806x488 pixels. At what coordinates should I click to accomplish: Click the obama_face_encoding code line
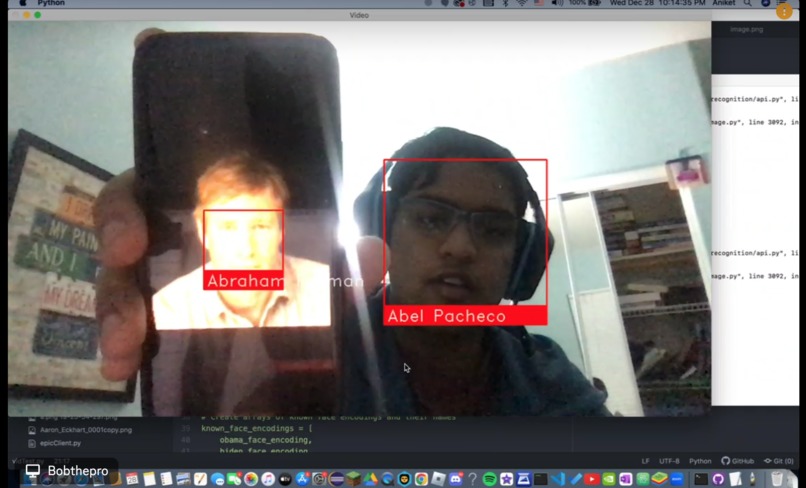pos(266,440)
